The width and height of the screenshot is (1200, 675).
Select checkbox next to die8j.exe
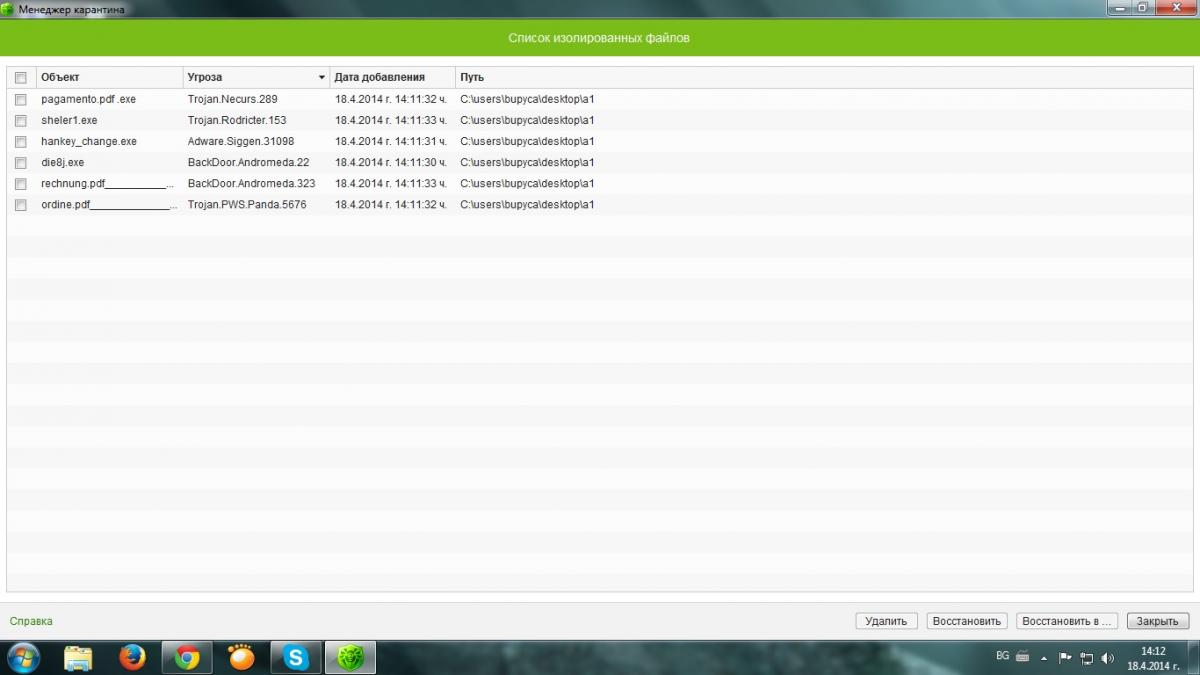[x=20, y=162]
